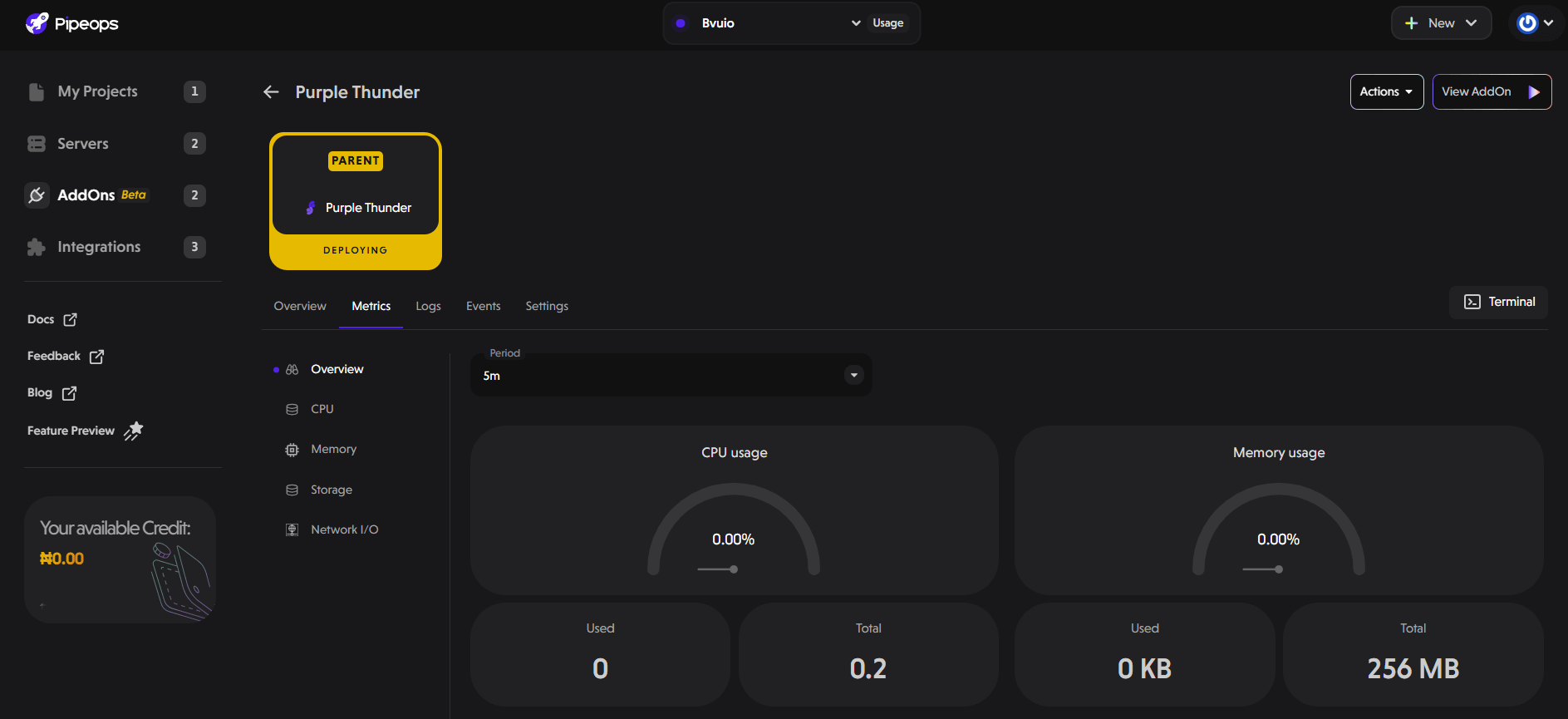Image resolution: width=1568 pixels, height=719 pixels.
Task: Click the Overview binoculars icon
Action: click(x=292, y=369)
